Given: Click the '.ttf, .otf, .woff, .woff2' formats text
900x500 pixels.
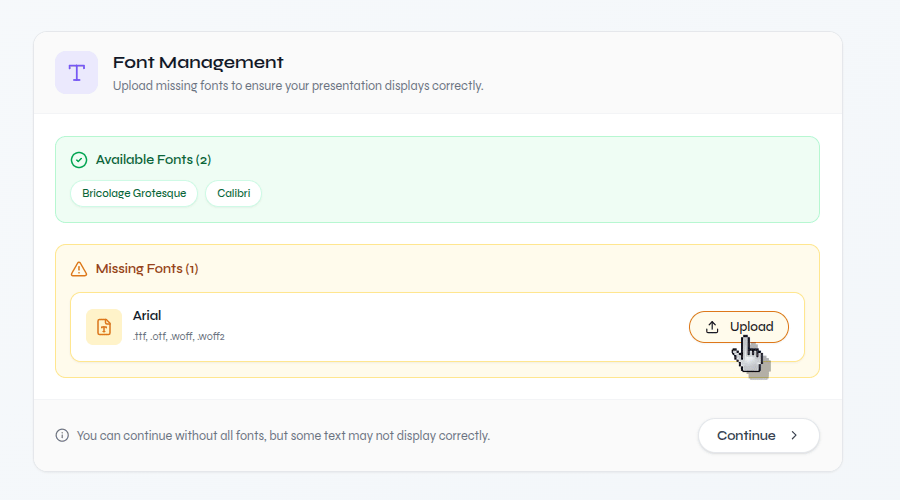Looking at the screenshot, I should click(x=179, y=336).
